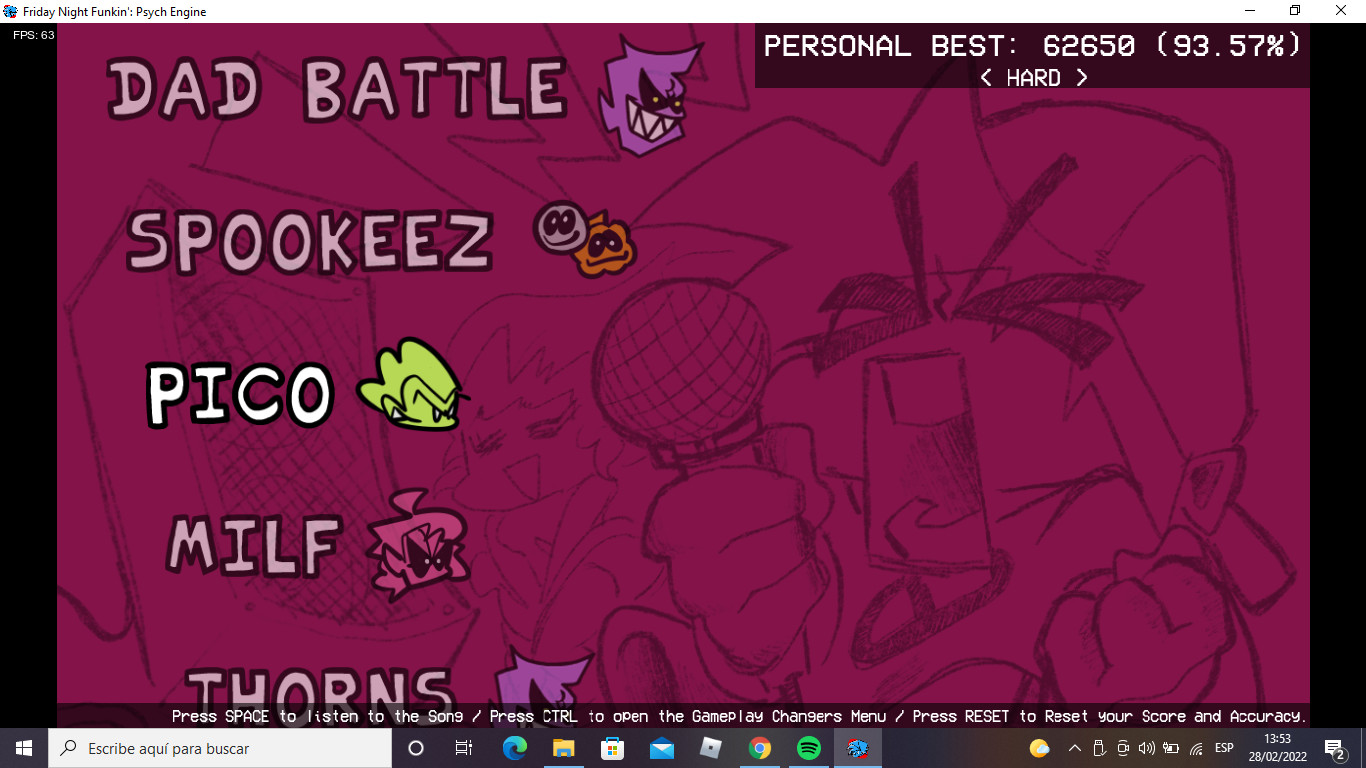Open Microsoft Edge from the taskbar
The image size is (1366, 768).
click(x=515, y=748)
